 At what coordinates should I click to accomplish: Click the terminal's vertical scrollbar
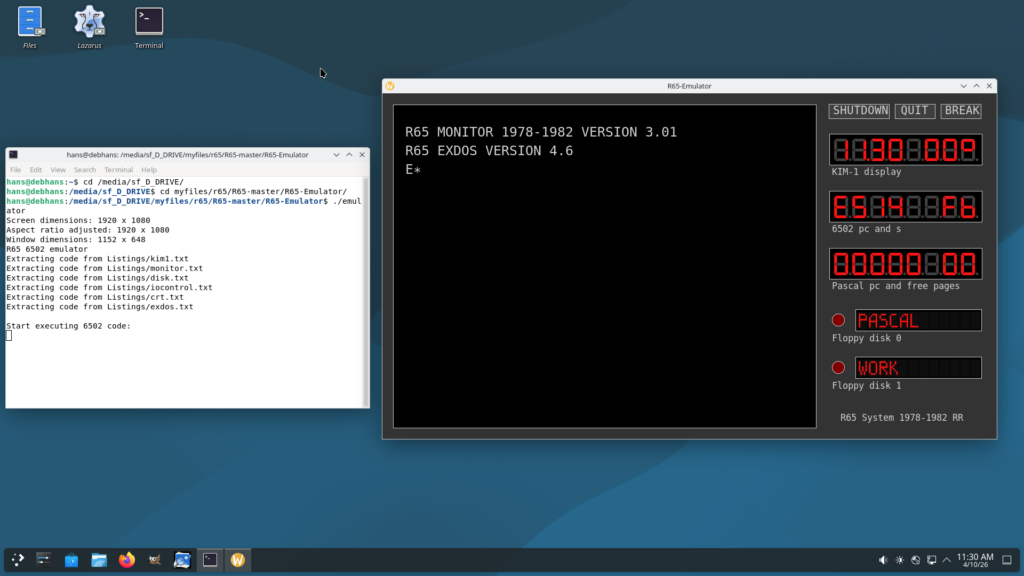coord(366,290)
